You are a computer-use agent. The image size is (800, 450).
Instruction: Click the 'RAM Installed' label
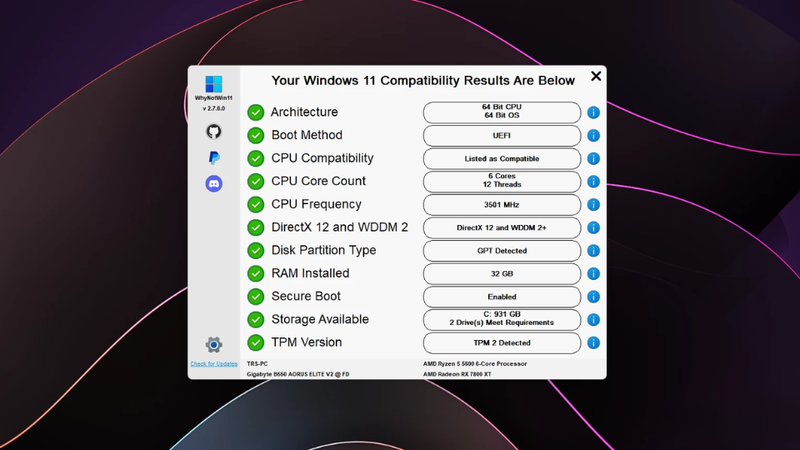tap(310, 273)
